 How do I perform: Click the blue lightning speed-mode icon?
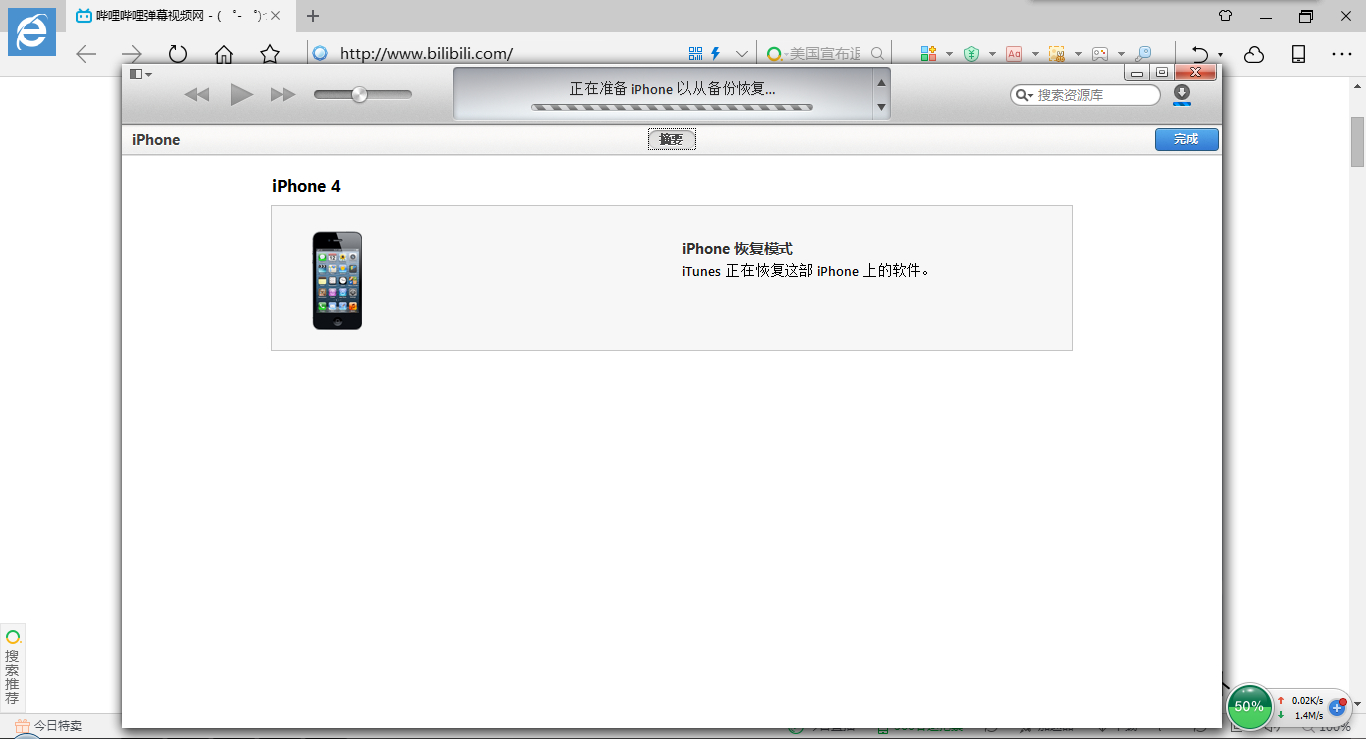tap(716, 53)
